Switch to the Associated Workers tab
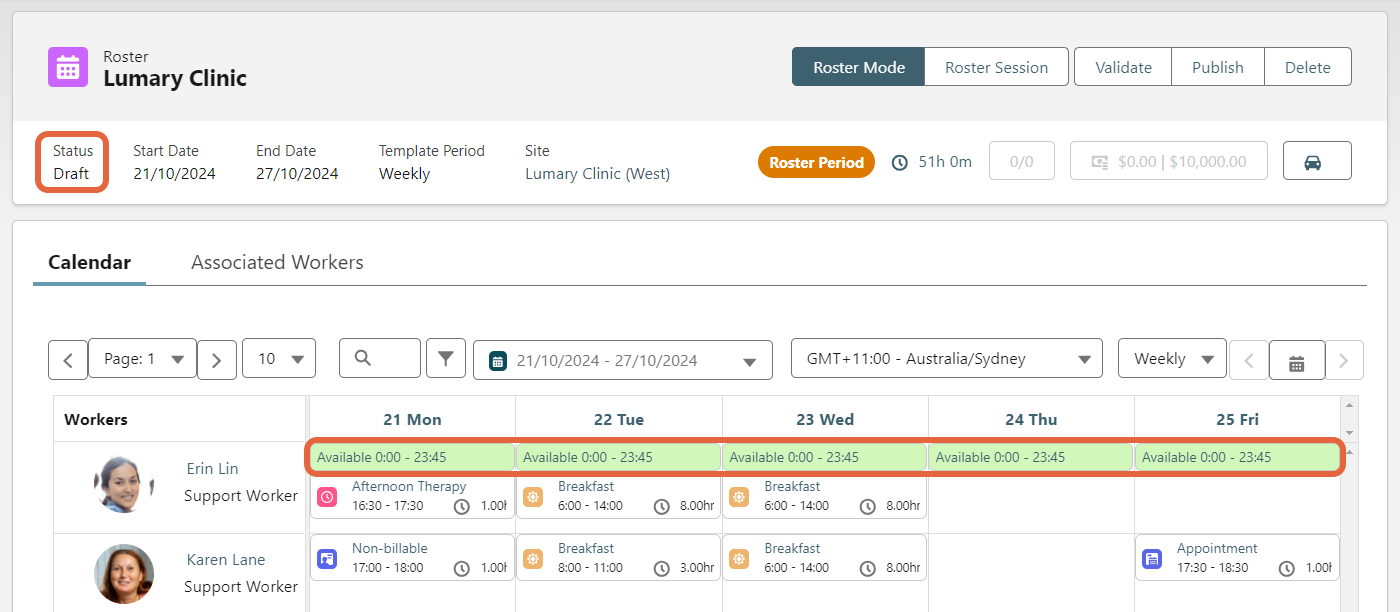Viewport: 1400px width, 612px height. 276,262
